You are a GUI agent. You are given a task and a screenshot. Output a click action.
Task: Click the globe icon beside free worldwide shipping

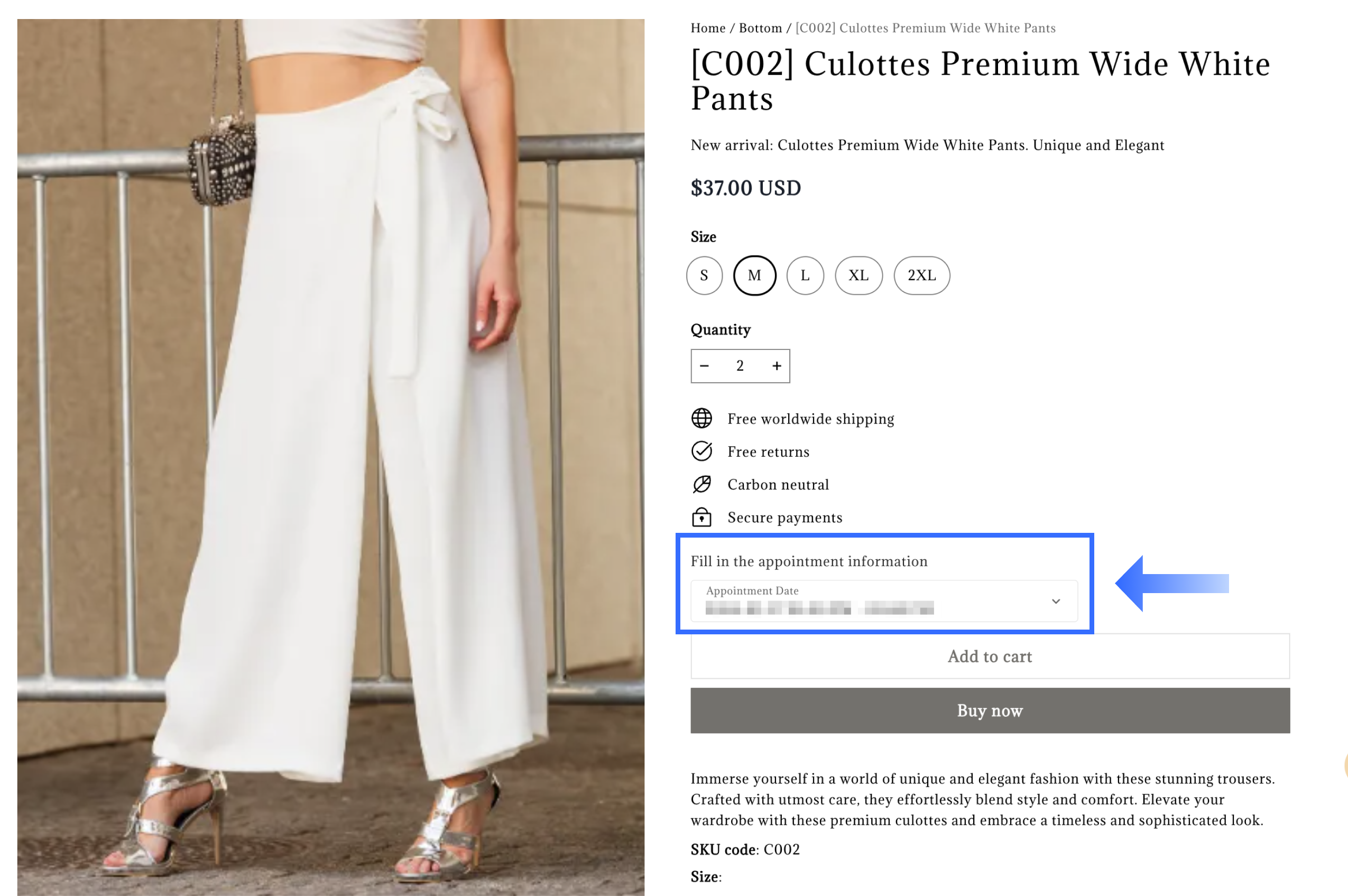(701, 418)
